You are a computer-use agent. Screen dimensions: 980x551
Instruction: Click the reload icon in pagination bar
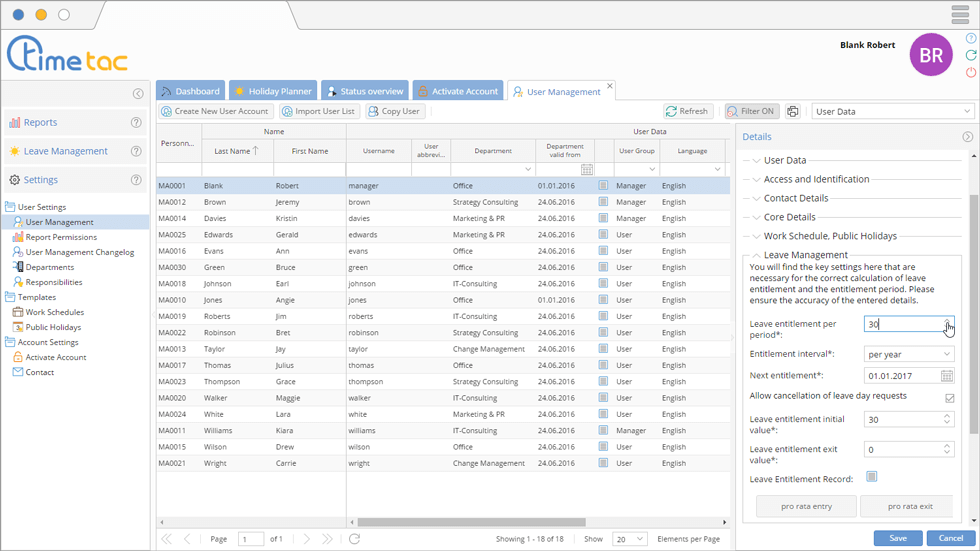pyautogui.click(x=354, y=539)
